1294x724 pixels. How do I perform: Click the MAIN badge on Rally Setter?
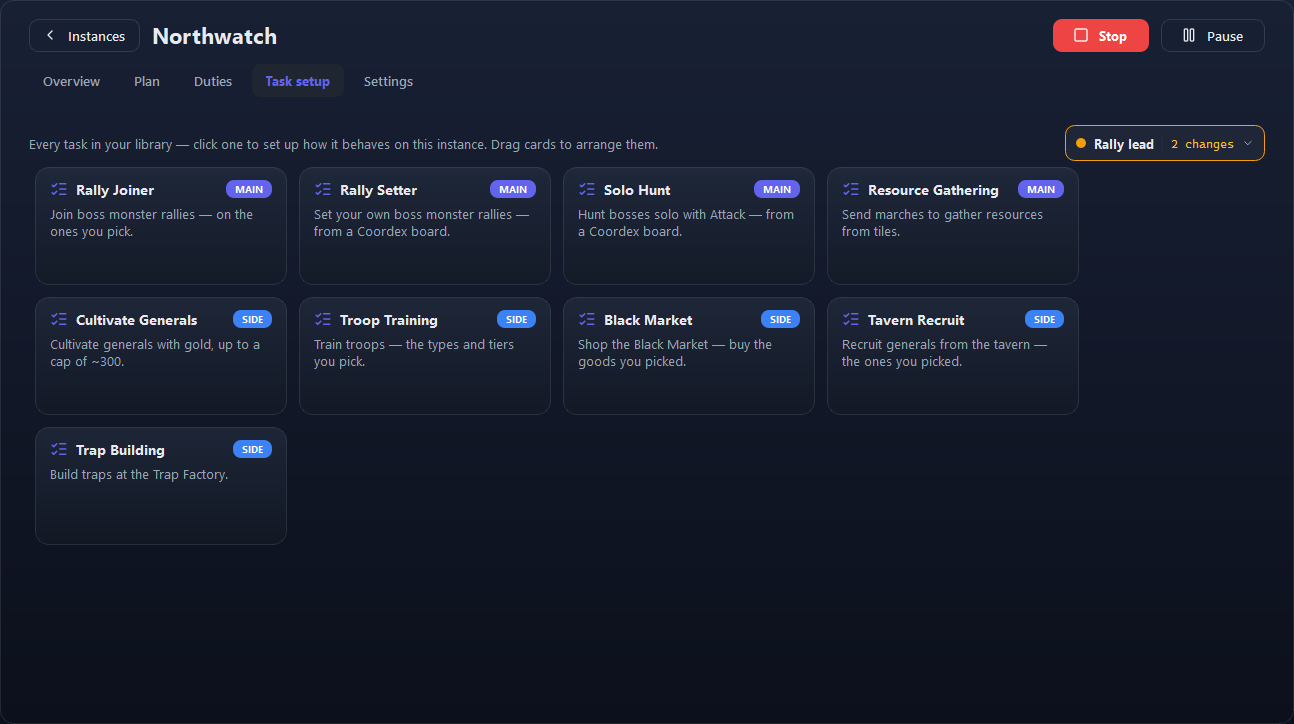[513, 189]
